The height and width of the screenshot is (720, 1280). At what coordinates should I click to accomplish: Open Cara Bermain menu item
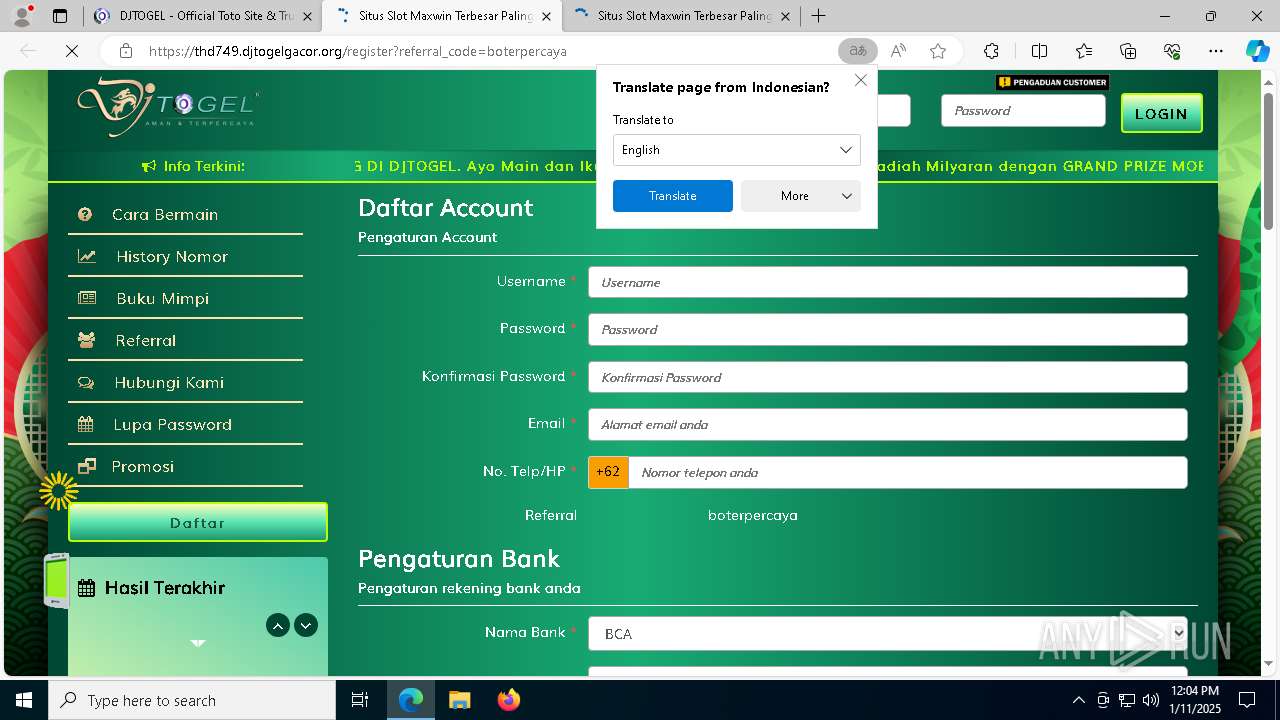point(165,214)
